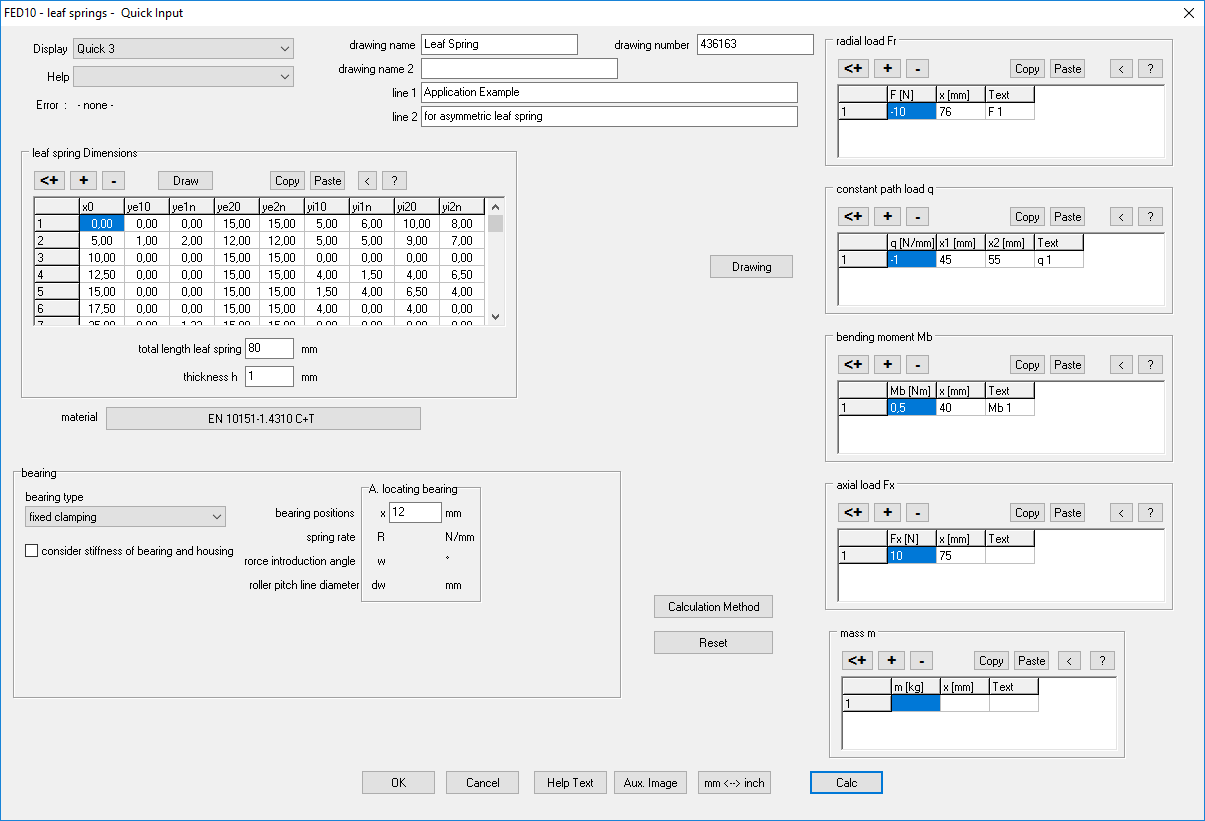The image size is (1205, 821).
Task: Click the Draw button above dimensions table
Action: click(185, 181)
